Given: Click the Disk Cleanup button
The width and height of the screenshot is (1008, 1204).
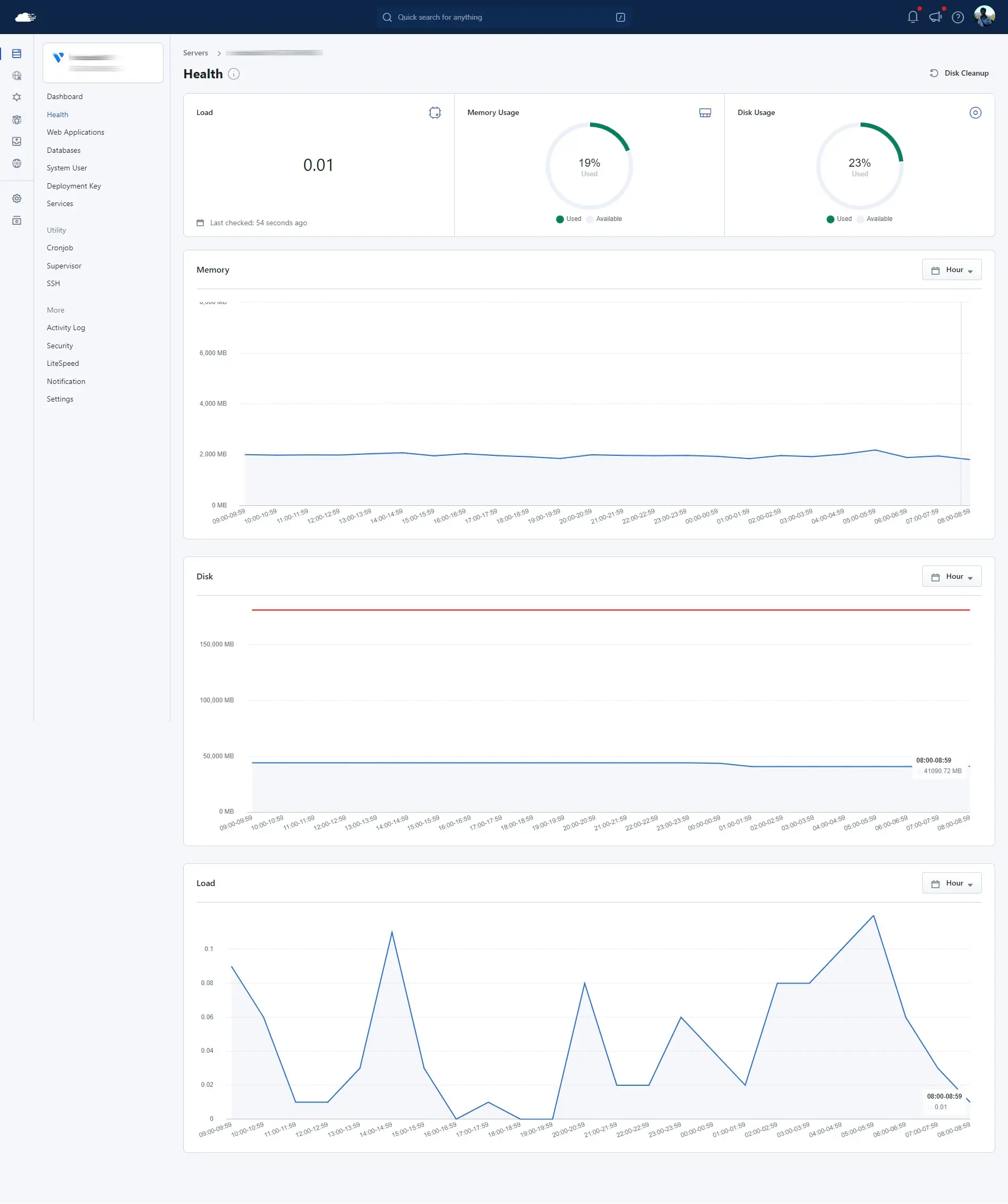Looking at the screenshot, I should pos(958,73).
